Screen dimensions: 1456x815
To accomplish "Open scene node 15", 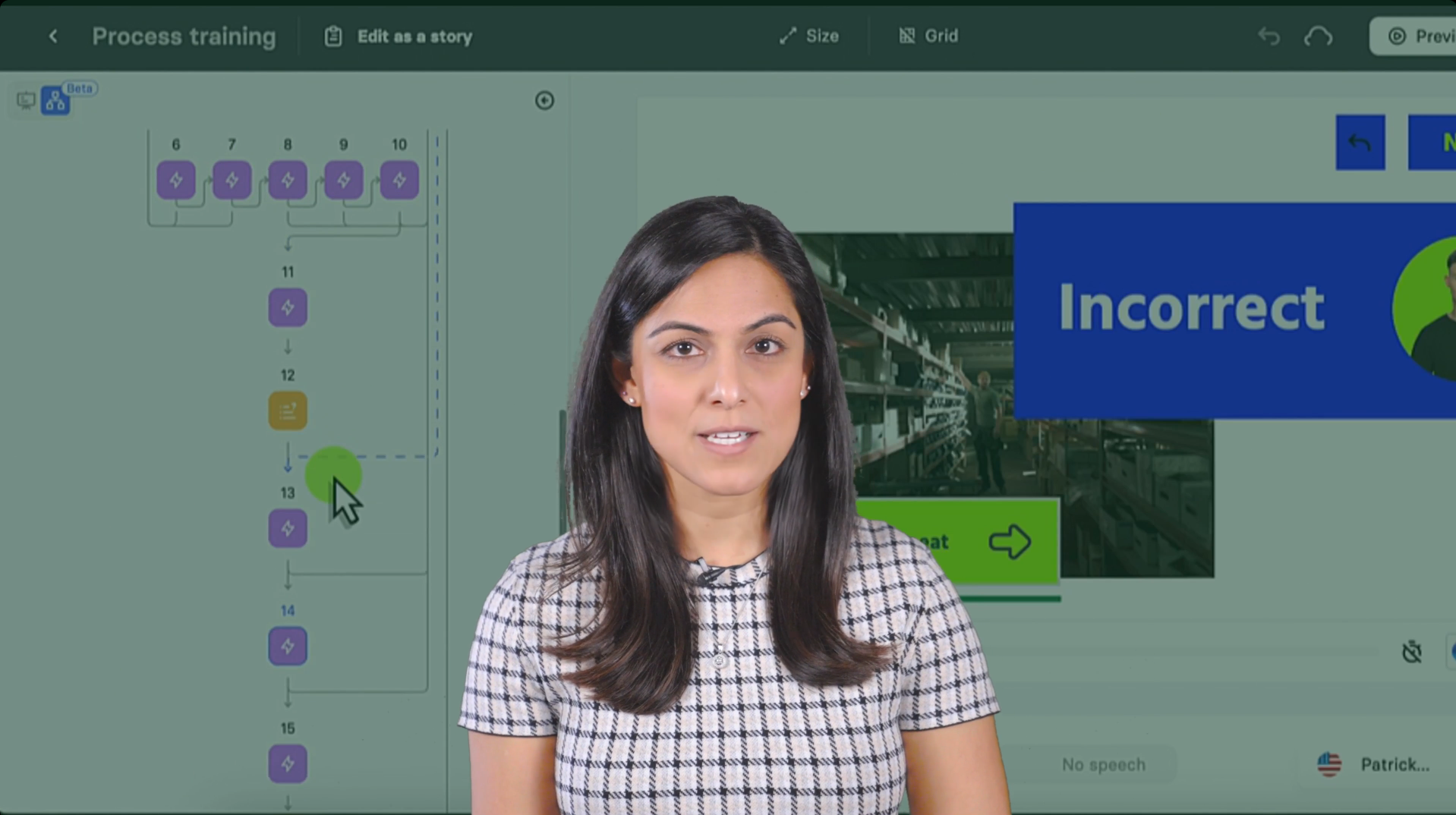I will pyautogui.click(x=288, y=763).
